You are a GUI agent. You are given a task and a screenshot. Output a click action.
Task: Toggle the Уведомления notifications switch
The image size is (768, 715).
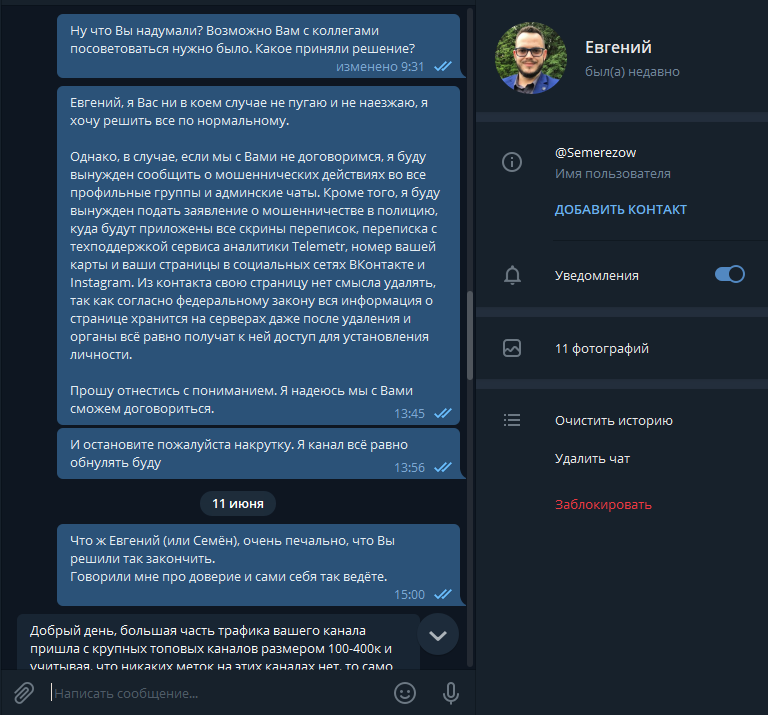click(x=729, y=274)
